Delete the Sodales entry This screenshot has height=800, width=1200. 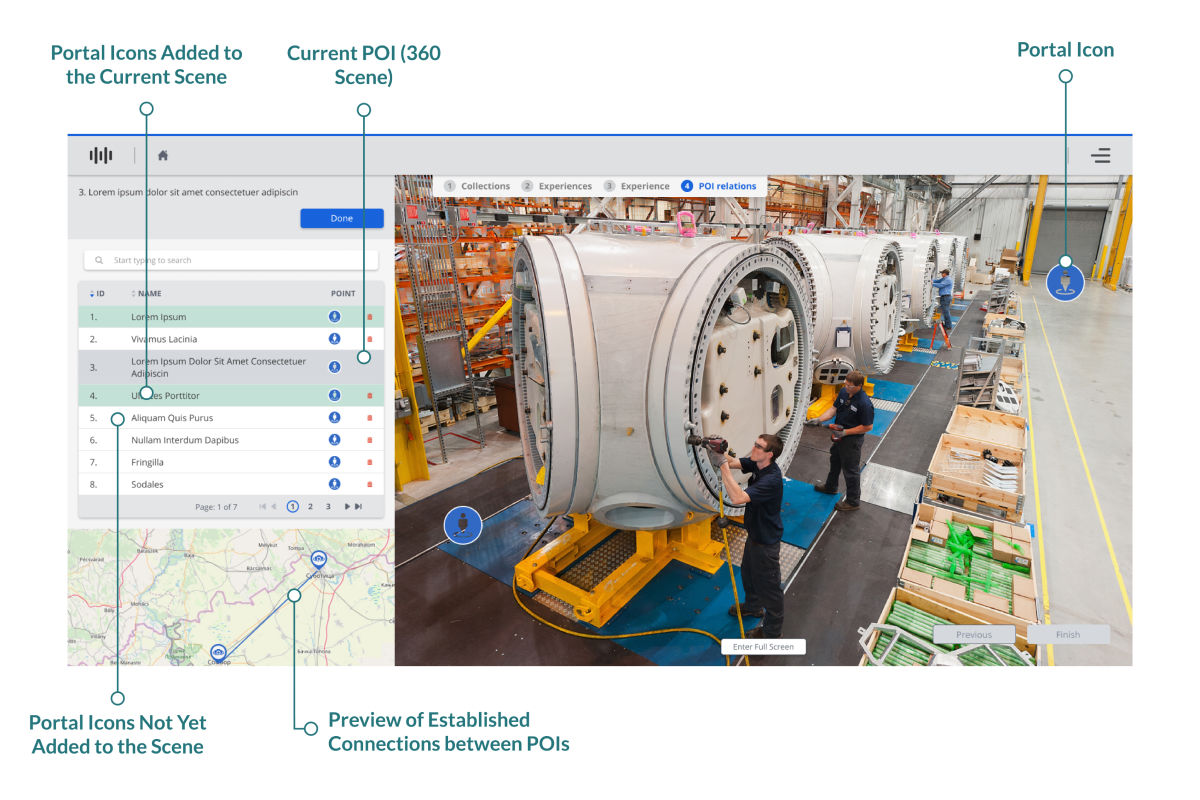point(369,485)
